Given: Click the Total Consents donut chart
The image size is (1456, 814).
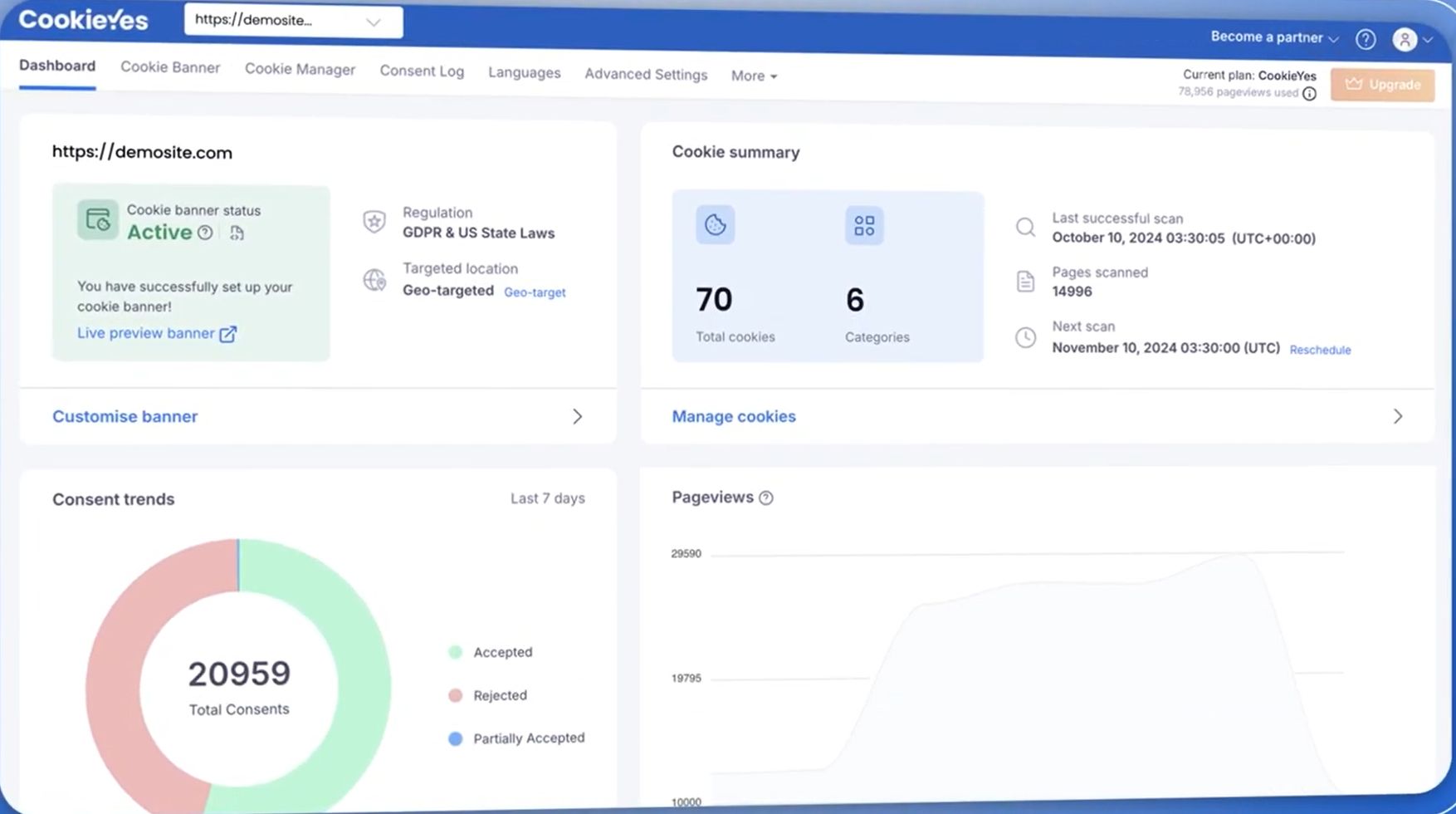Looking at the screenshot, I should point(238,685).
